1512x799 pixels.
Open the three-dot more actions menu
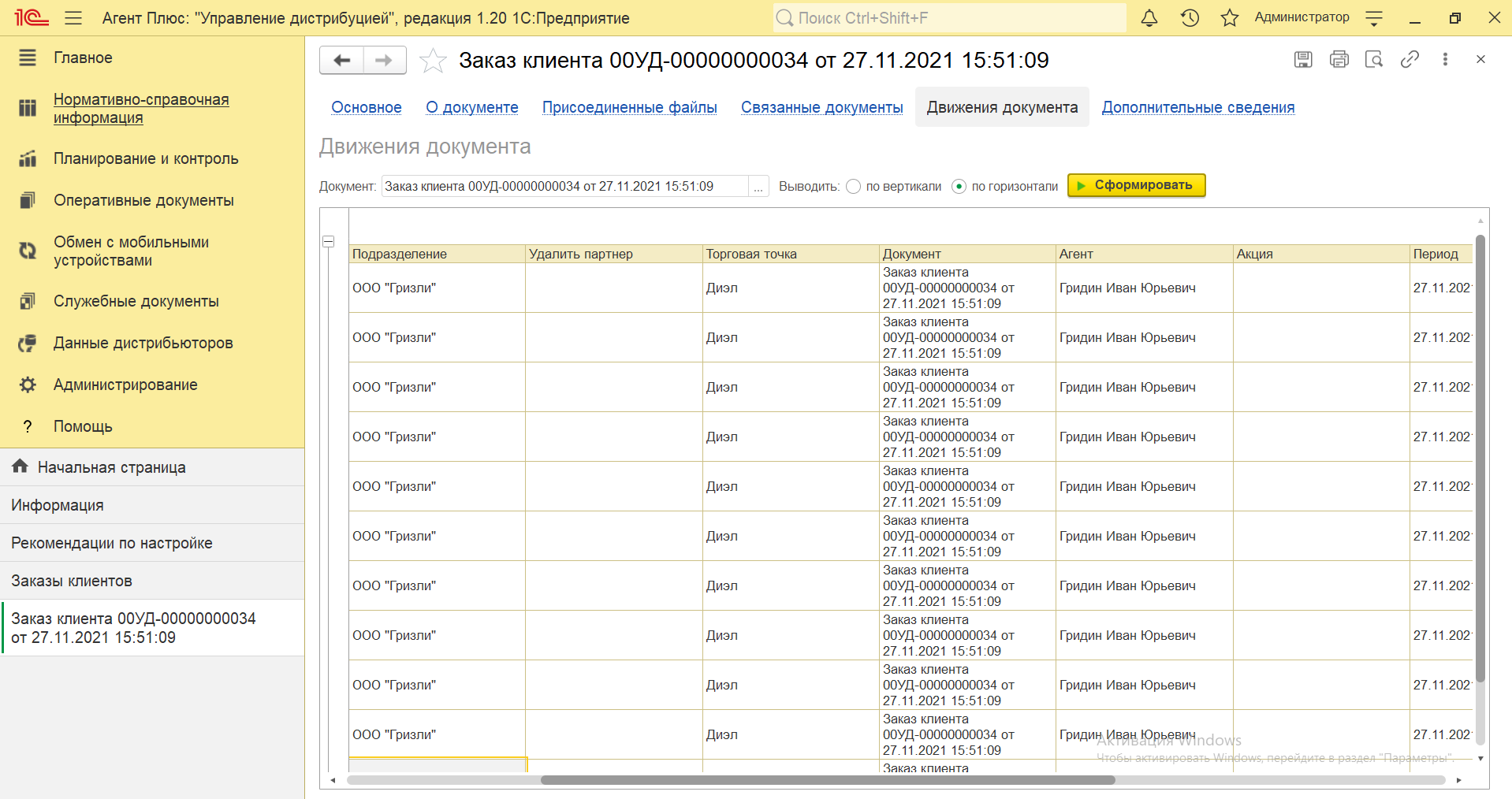pos(1445,59)
